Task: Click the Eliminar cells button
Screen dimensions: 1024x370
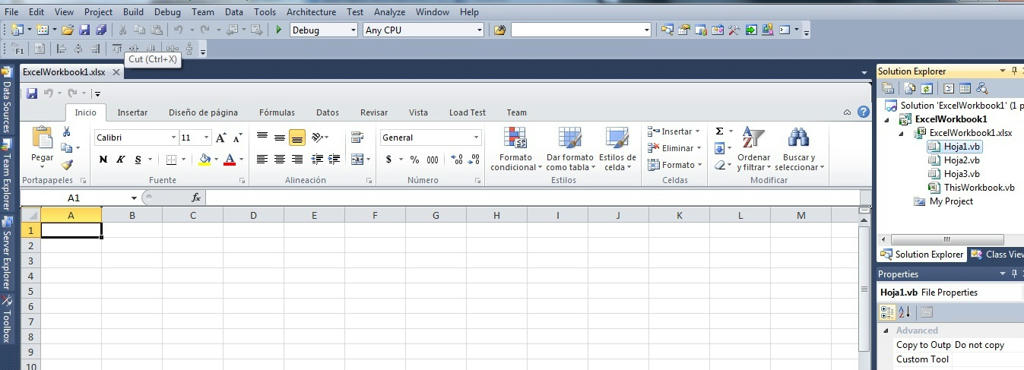Action: click(674, 148)
